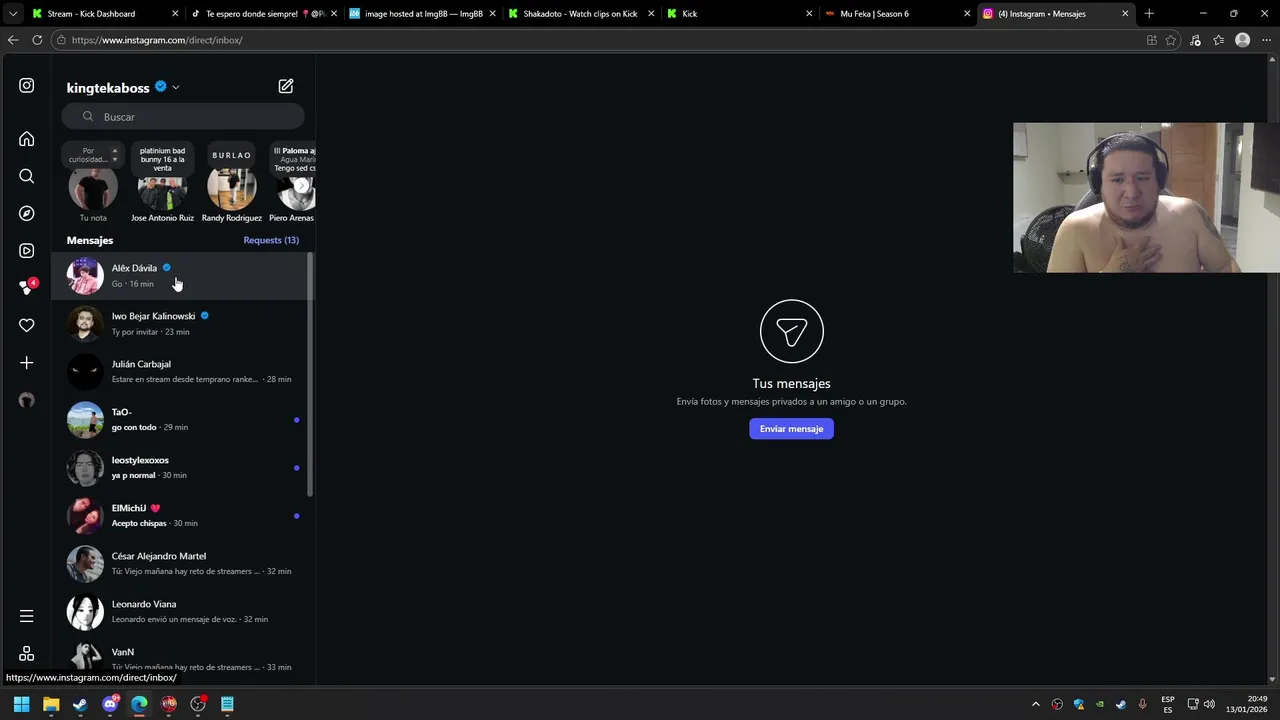Open the Favorites list icon
Screen dimensions: 1280x720
coord(1219,40)
